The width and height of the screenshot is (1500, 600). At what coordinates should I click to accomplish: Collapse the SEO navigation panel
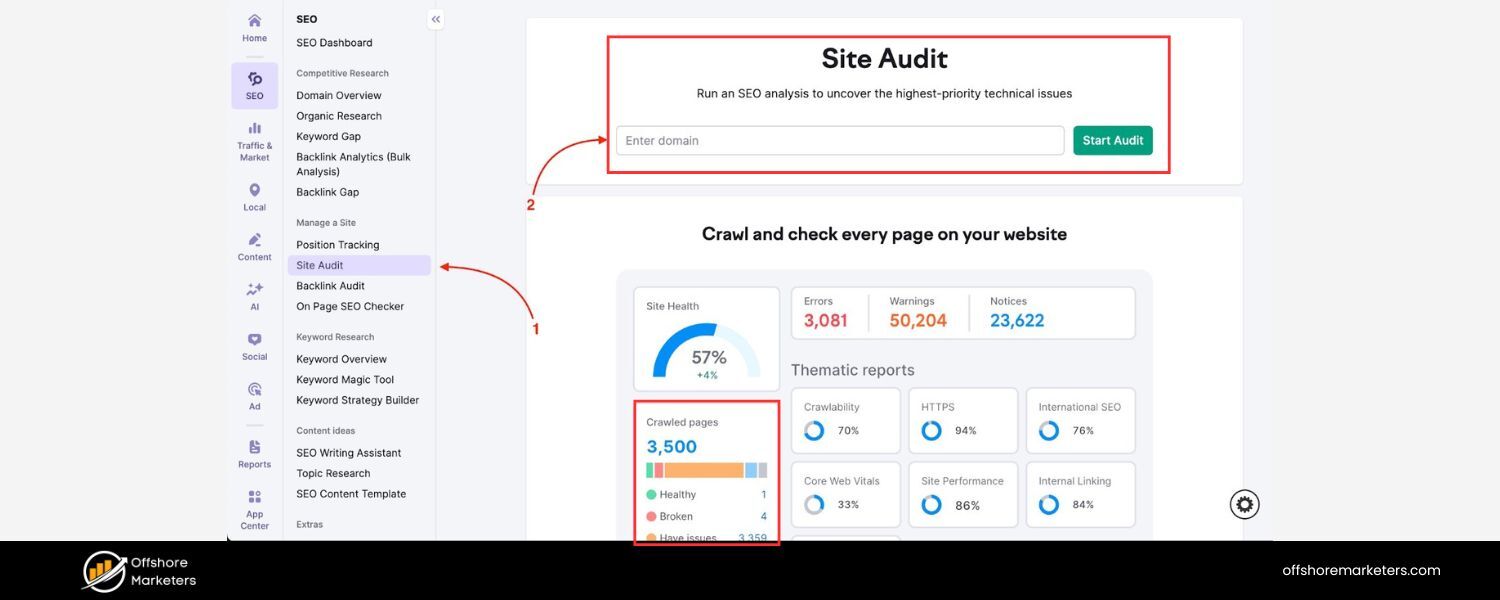(x=435, y=18)
